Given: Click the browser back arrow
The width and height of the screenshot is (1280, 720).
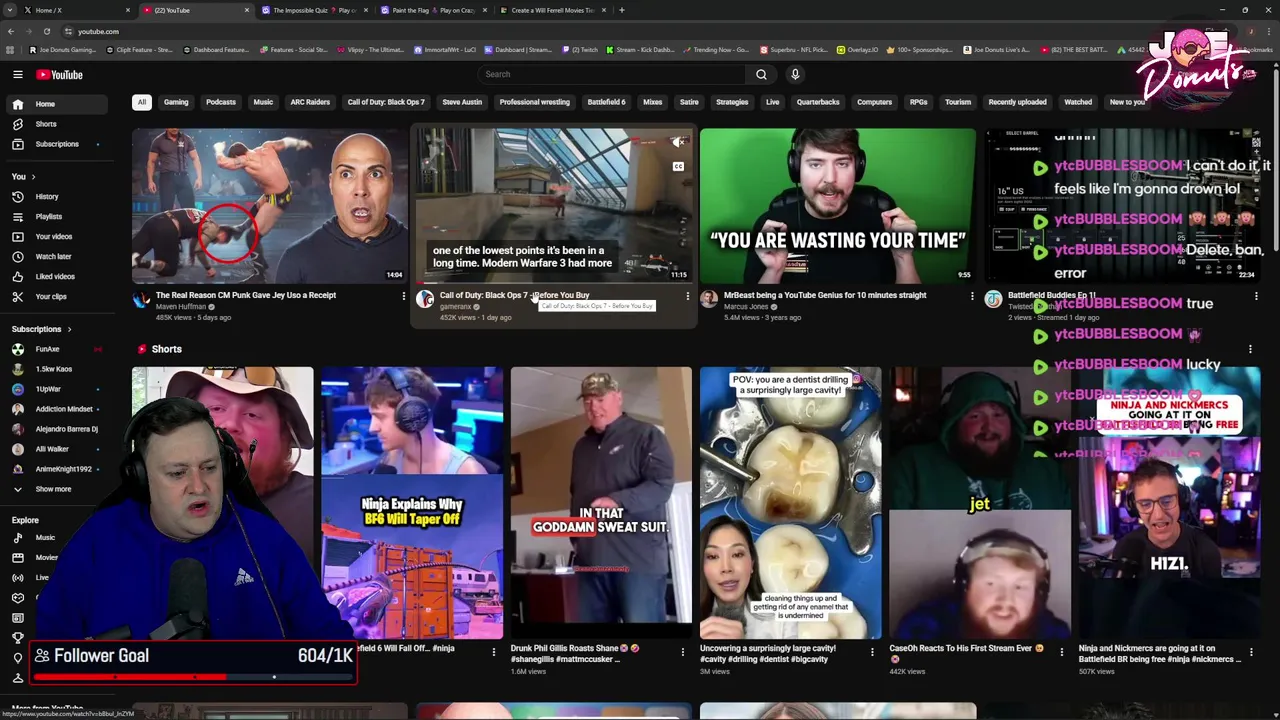Looking at the screenshot, I should (x=11, y=31).
